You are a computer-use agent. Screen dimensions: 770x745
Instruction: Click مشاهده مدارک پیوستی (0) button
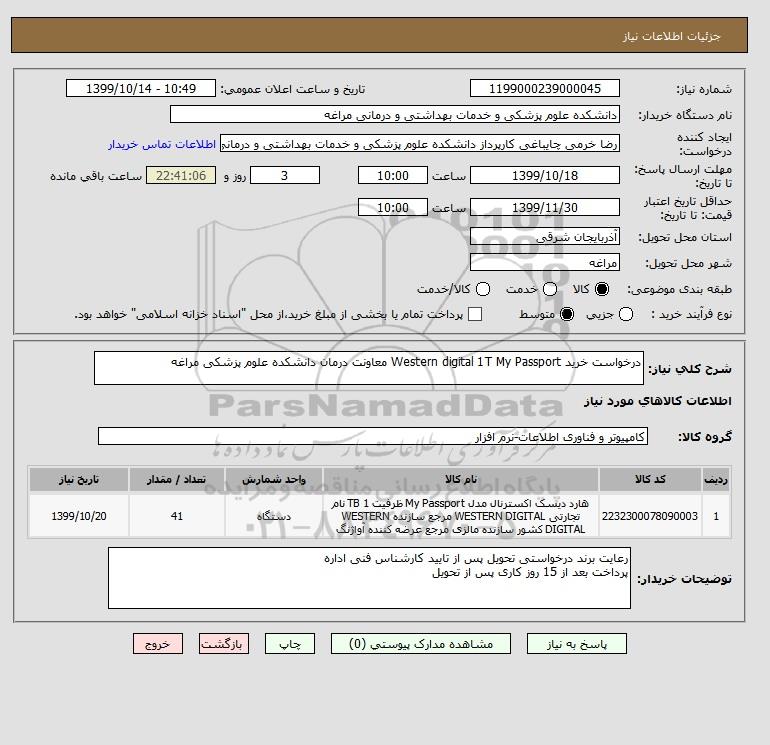[x=421, y=644]
